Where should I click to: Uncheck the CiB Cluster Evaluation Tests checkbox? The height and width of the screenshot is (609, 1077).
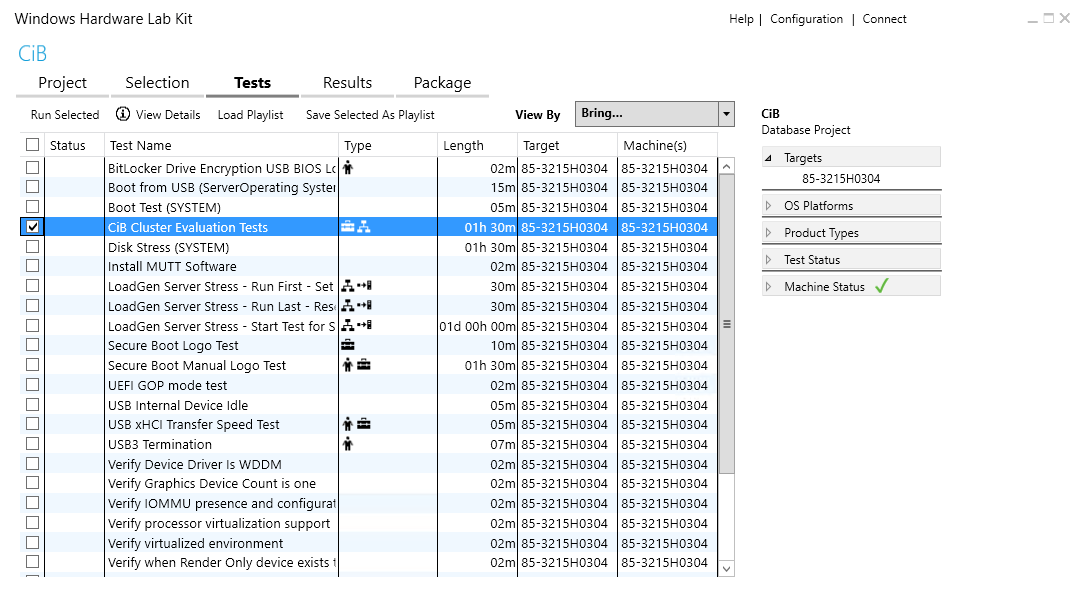(33, 227)
